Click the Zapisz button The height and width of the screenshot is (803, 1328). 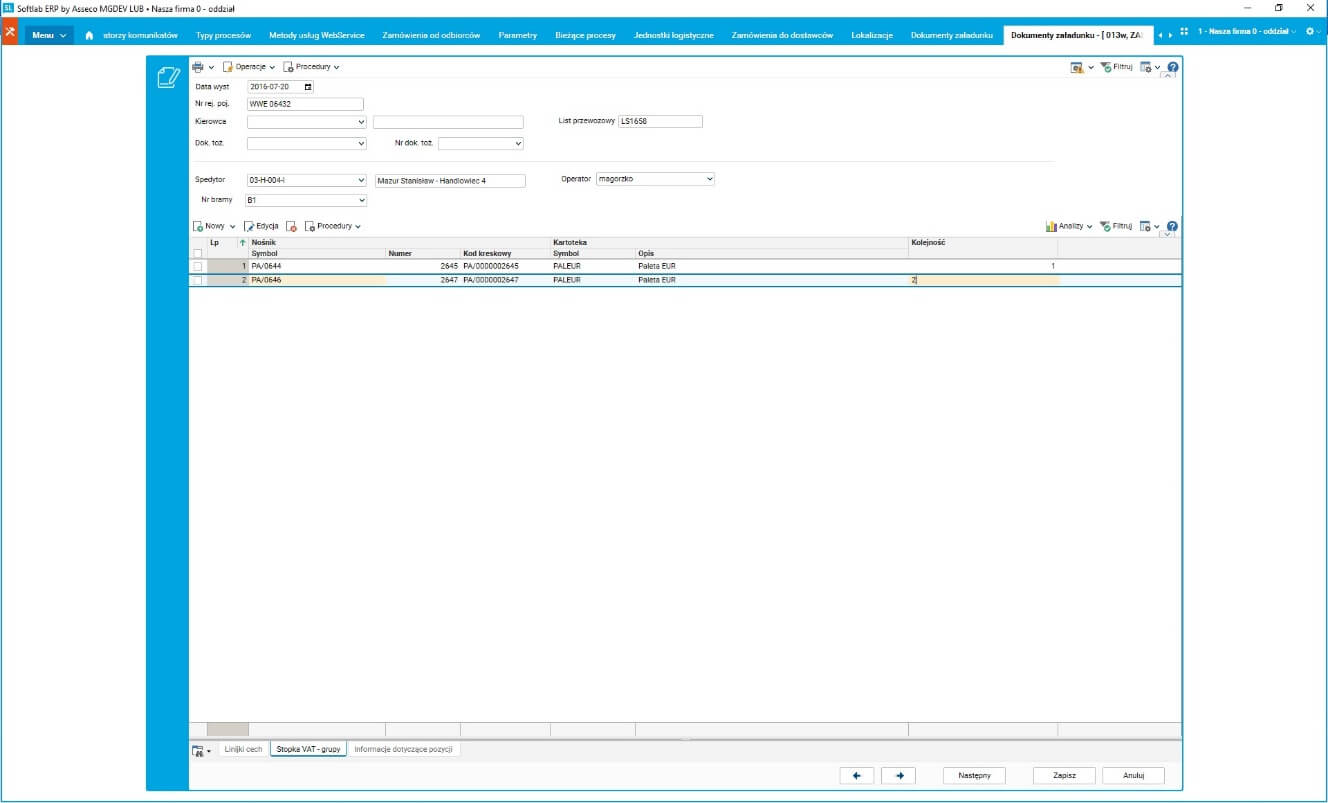pyautogui.click(x=1064, y=775)
